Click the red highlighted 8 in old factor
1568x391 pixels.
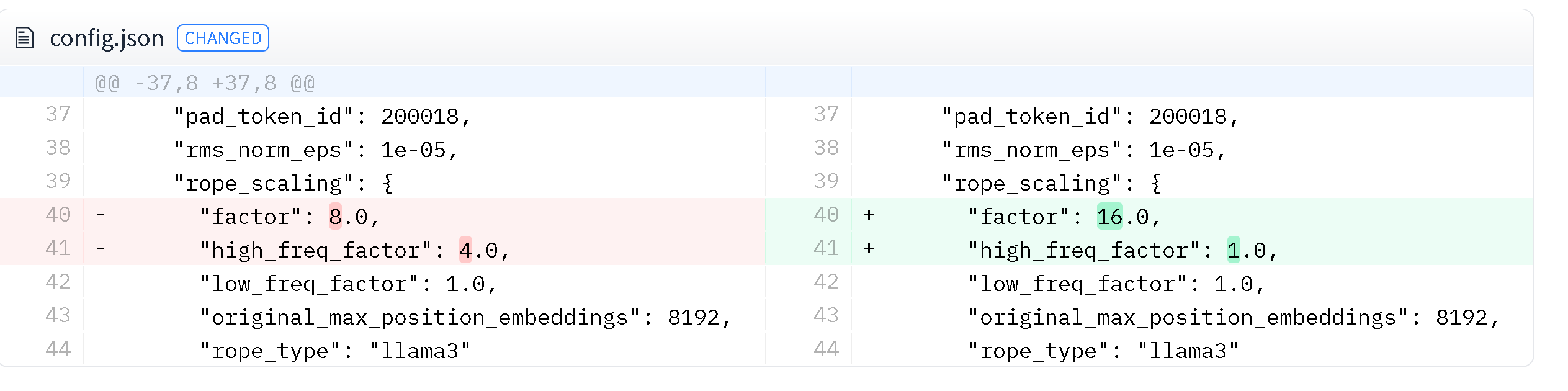tap(335, 217)
